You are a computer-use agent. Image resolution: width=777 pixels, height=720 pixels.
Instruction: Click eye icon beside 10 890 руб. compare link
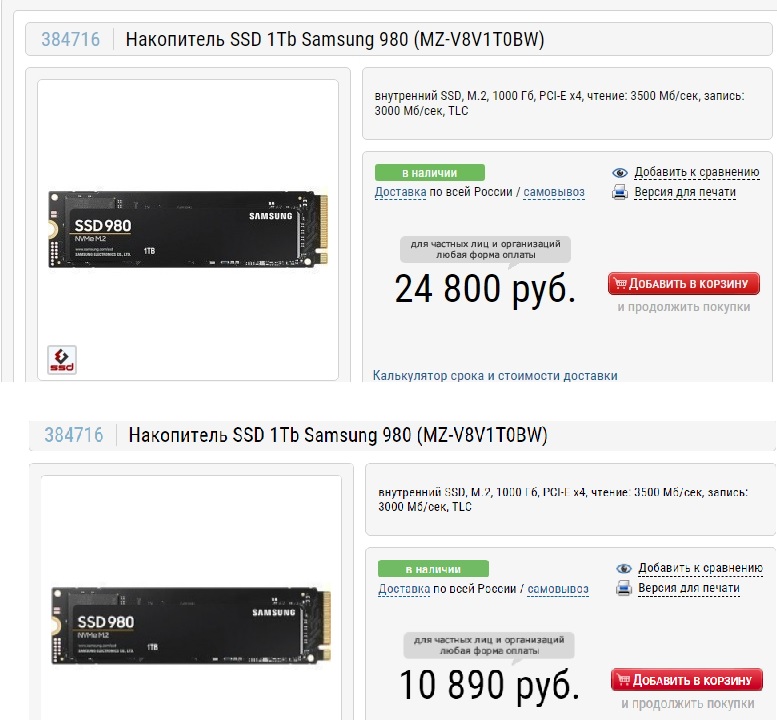(x=623, y=568)
